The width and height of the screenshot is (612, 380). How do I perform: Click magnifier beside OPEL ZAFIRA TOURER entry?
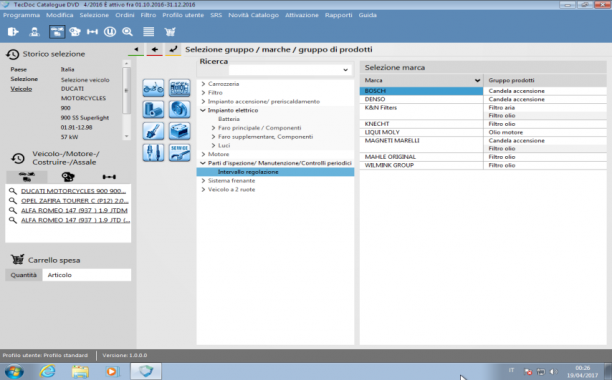pyautogui.click(x=13, y=201)
